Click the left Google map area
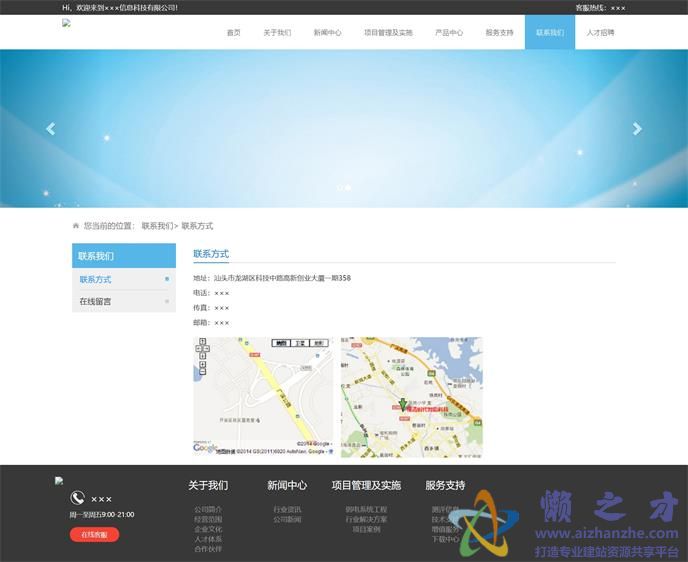The width and height of the screenshot is (688, 562). click(x=263, y=396)
